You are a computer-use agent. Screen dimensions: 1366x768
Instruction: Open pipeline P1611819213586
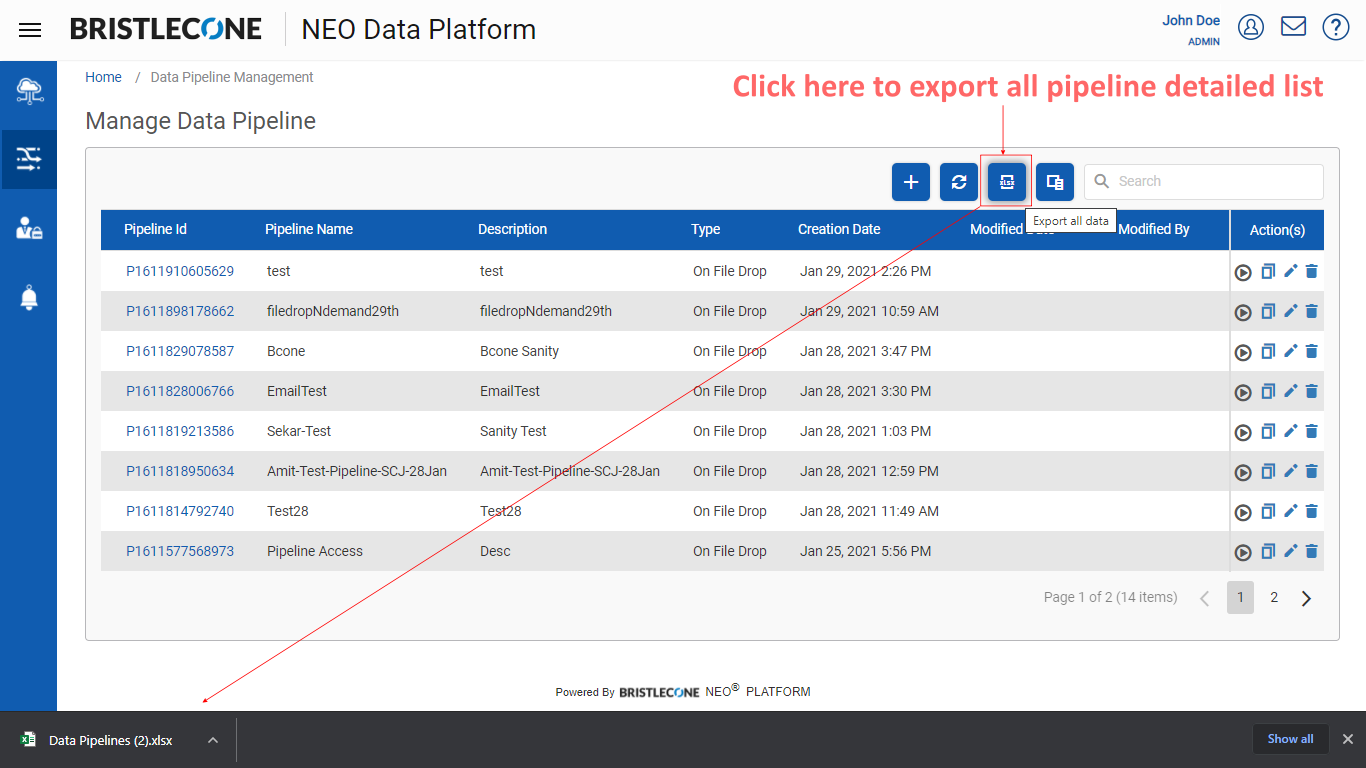[180, 431]
